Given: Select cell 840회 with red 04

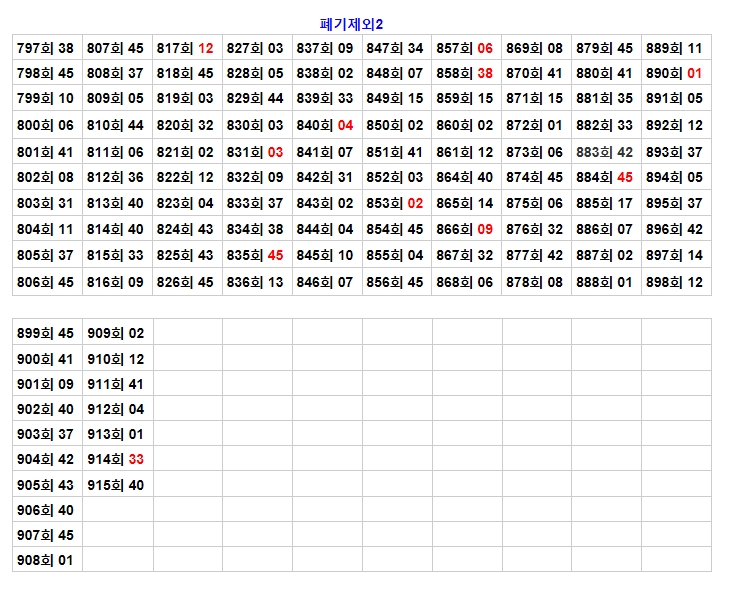Looking at the screenshot, I should [326, 125].
